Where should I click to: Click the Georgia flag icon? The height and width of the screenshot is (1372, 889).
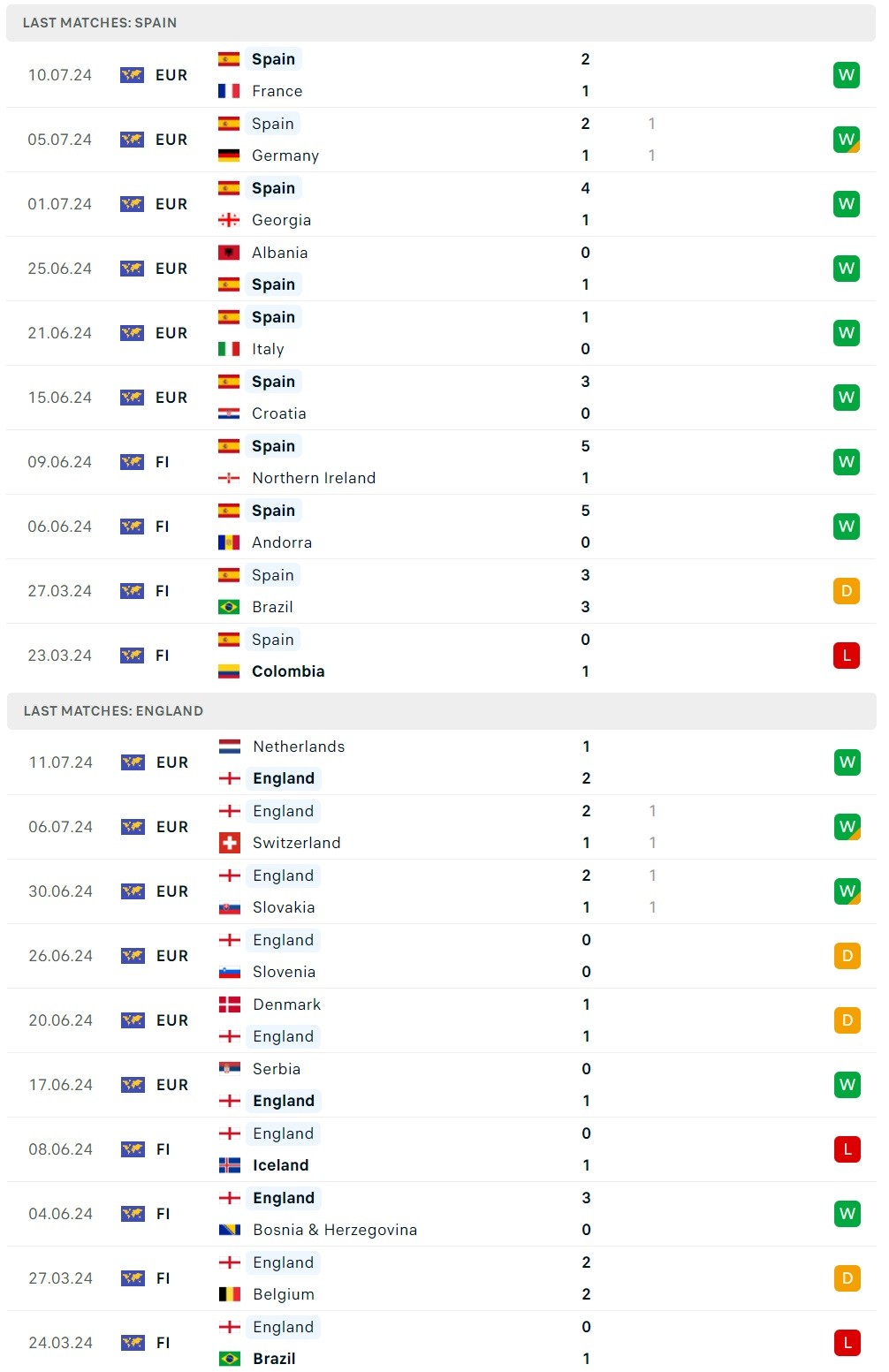pyautogui.click(x=229, y=220)
